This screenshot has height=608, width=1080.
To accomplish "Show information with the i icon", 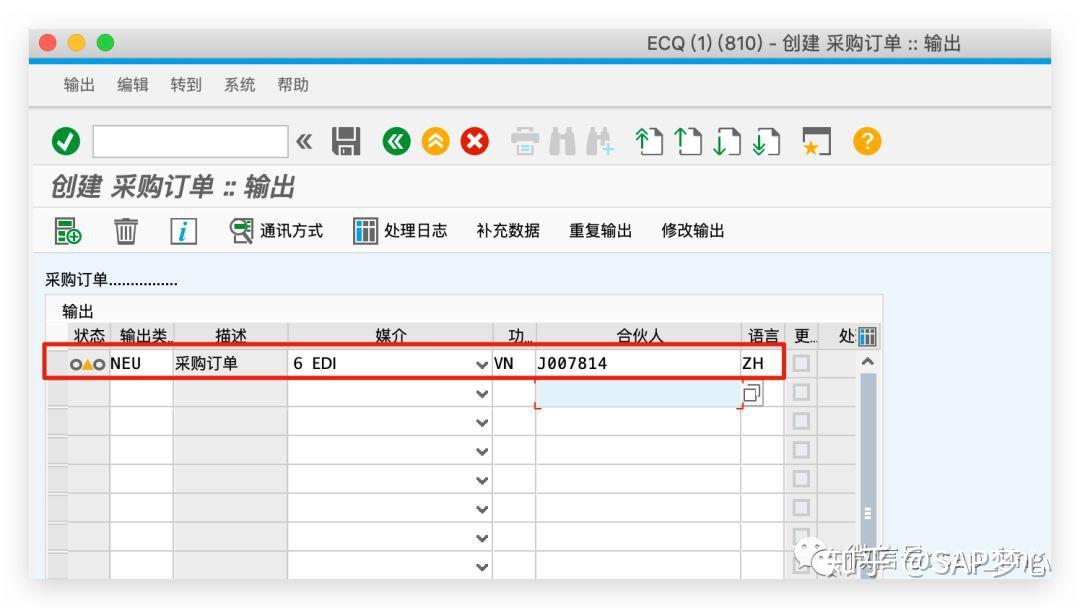I will 183,231.
